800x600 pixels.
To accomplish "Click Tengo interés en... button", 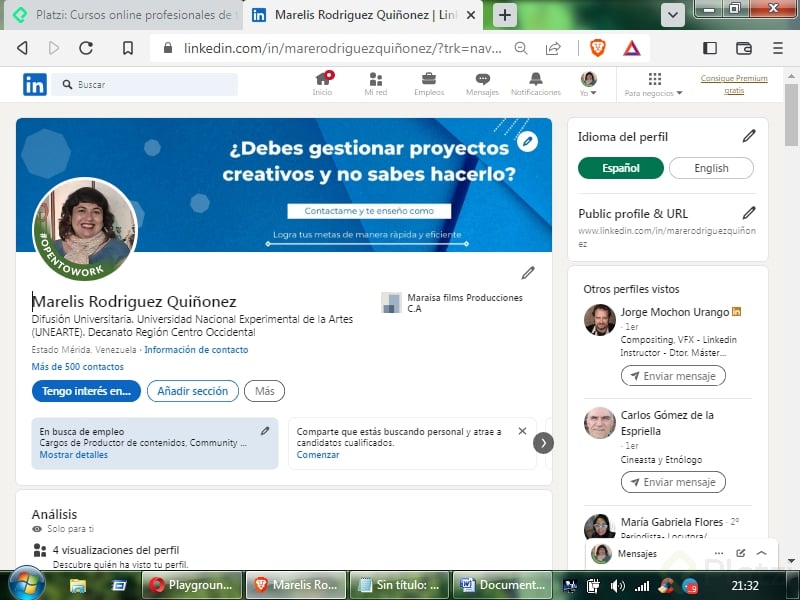I will coord(86,391).
